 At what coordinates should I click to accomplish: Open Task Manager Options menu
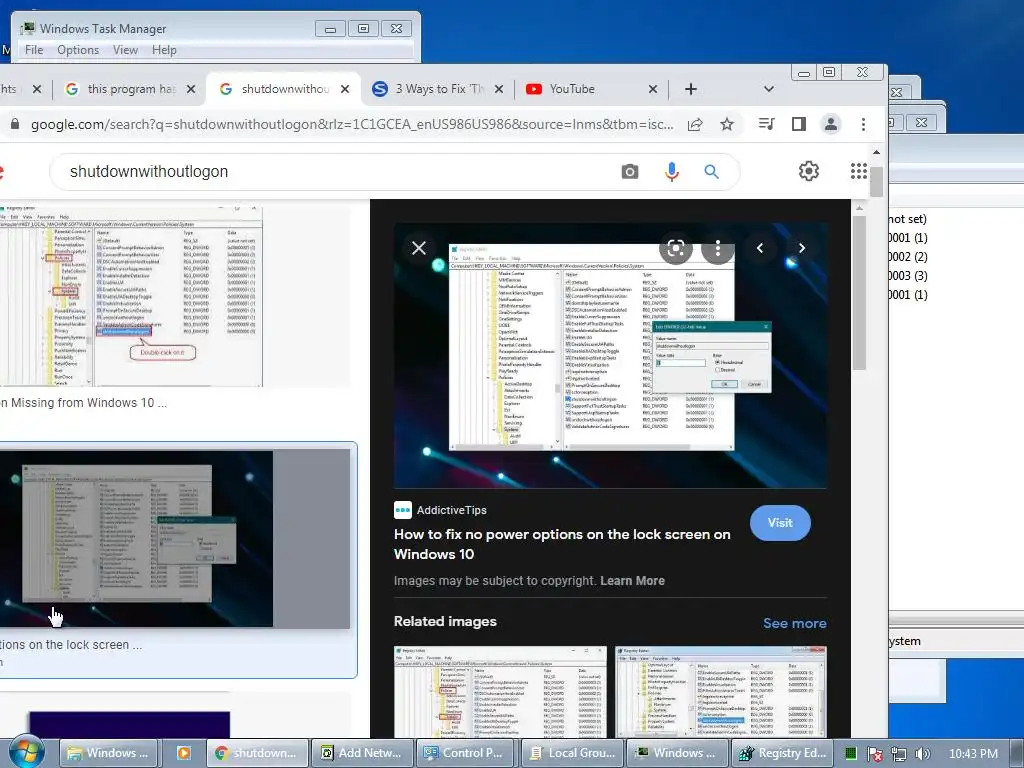coord(78,50)
